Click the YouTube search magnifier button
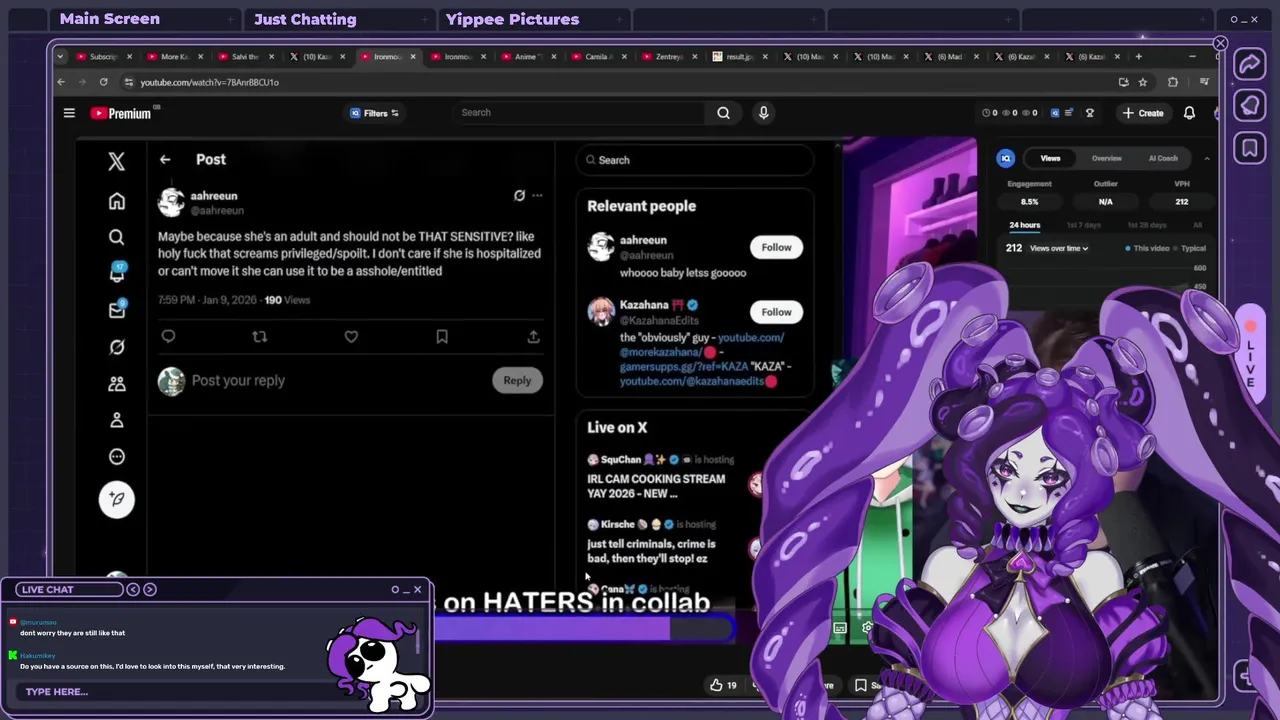 [723, 113]
